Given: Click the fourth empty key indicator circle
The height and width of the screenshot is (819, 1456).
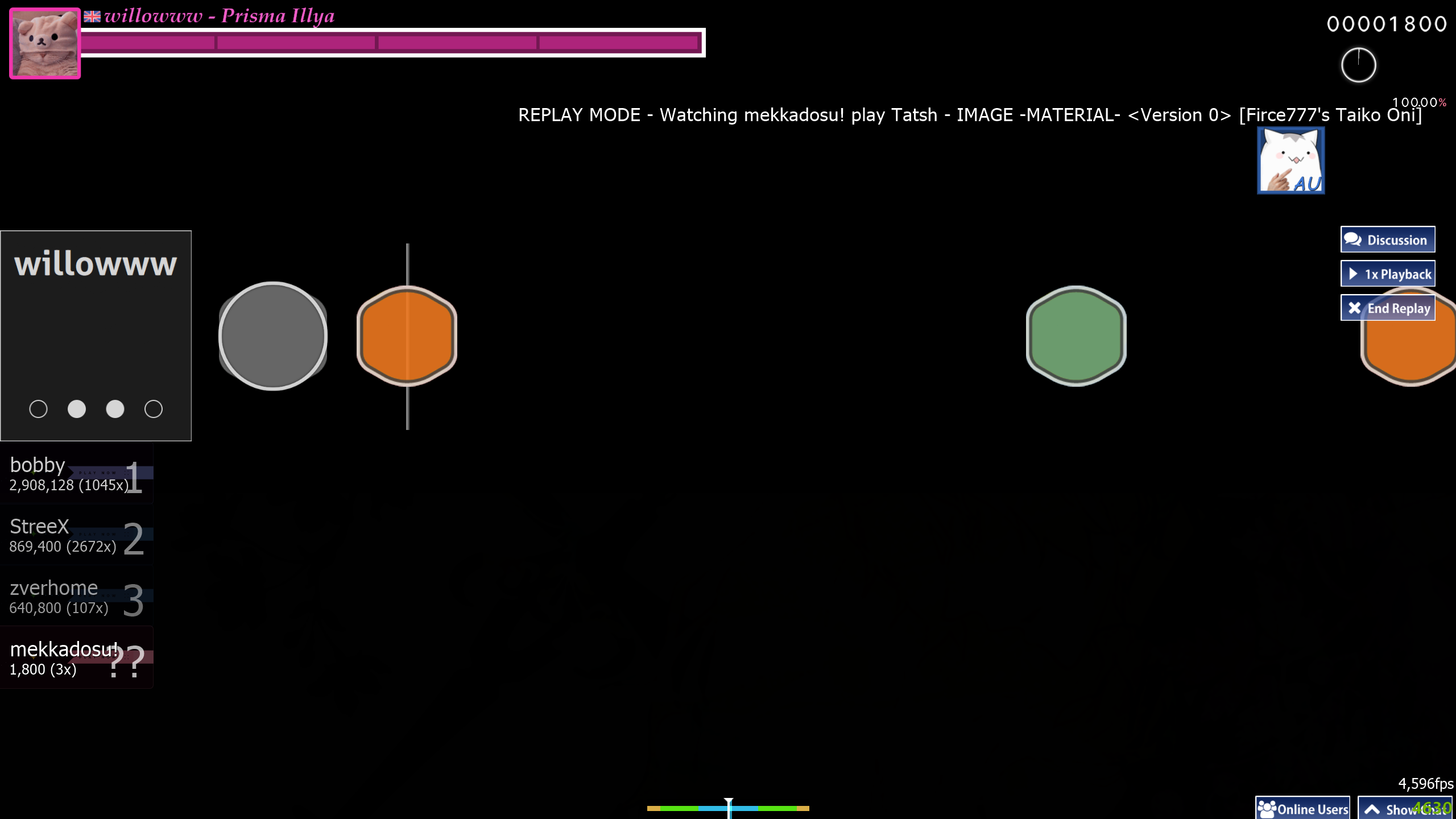Looking at the screenshot, I should (154, 409).
